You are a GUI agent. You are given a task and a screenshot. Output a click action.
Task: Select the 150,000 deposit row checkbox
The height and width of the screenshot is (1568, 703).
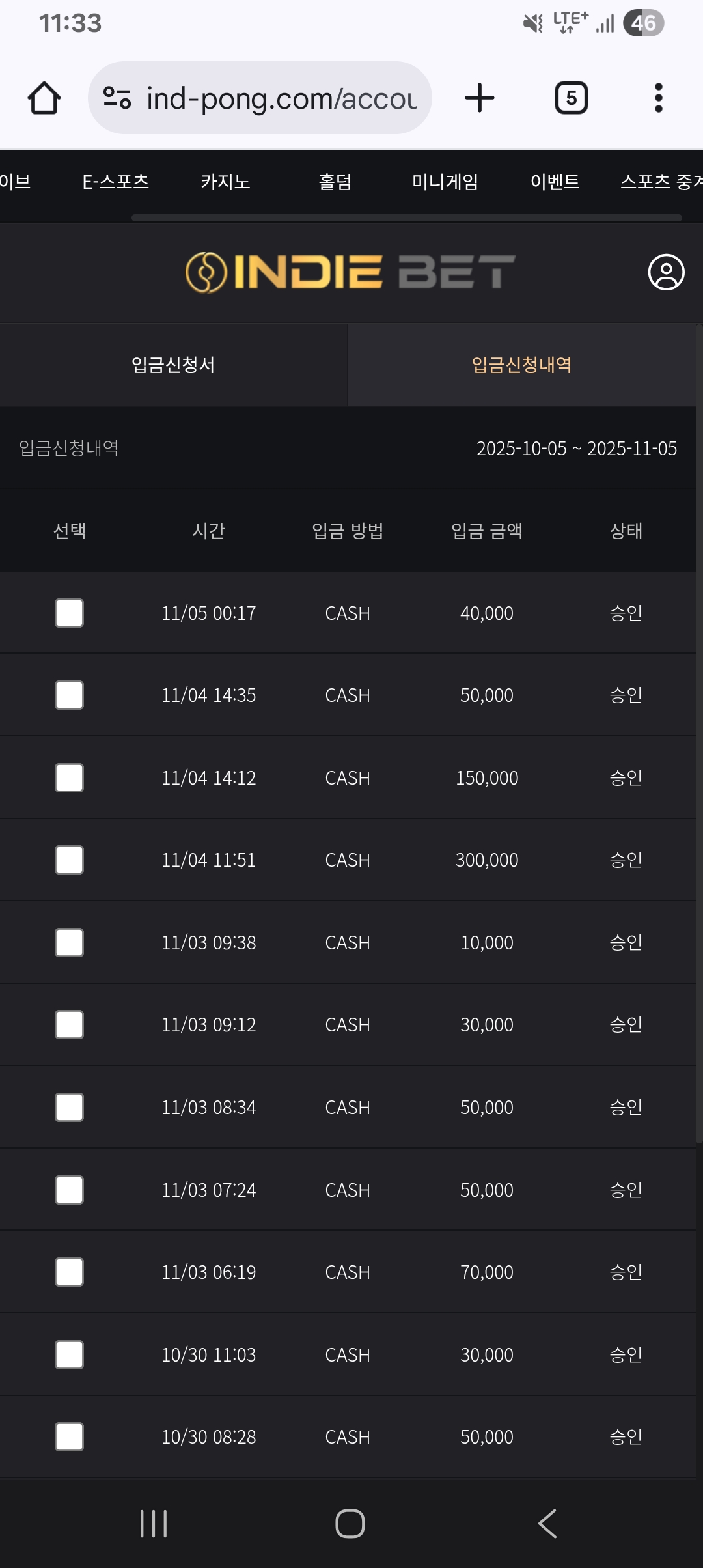click(x=69, y=778)
